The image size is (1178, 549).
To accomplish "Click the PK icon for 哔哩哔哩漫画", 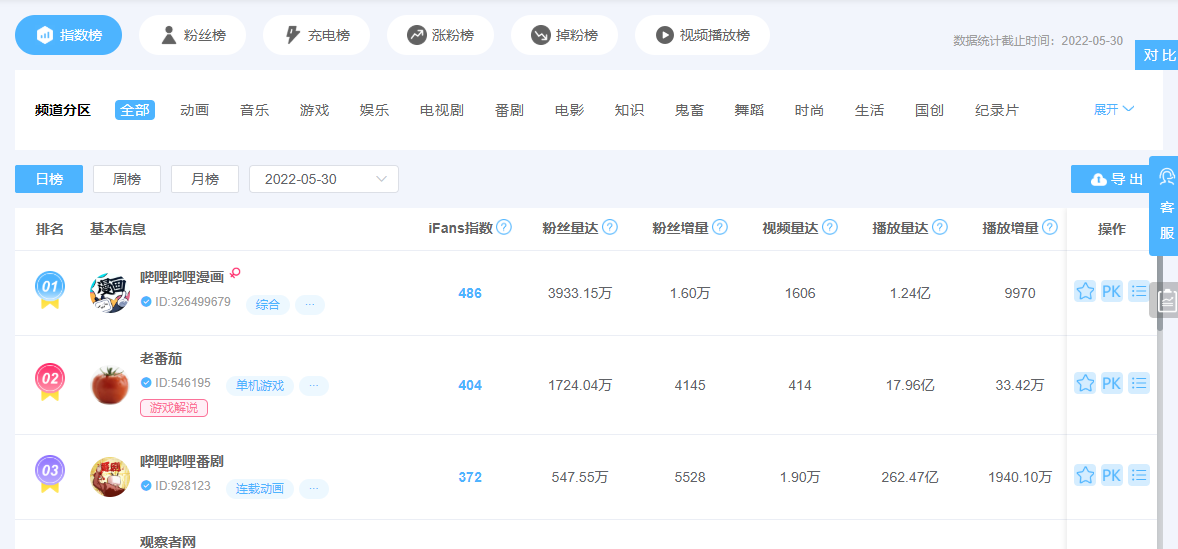I will [x=1112, y=291].
